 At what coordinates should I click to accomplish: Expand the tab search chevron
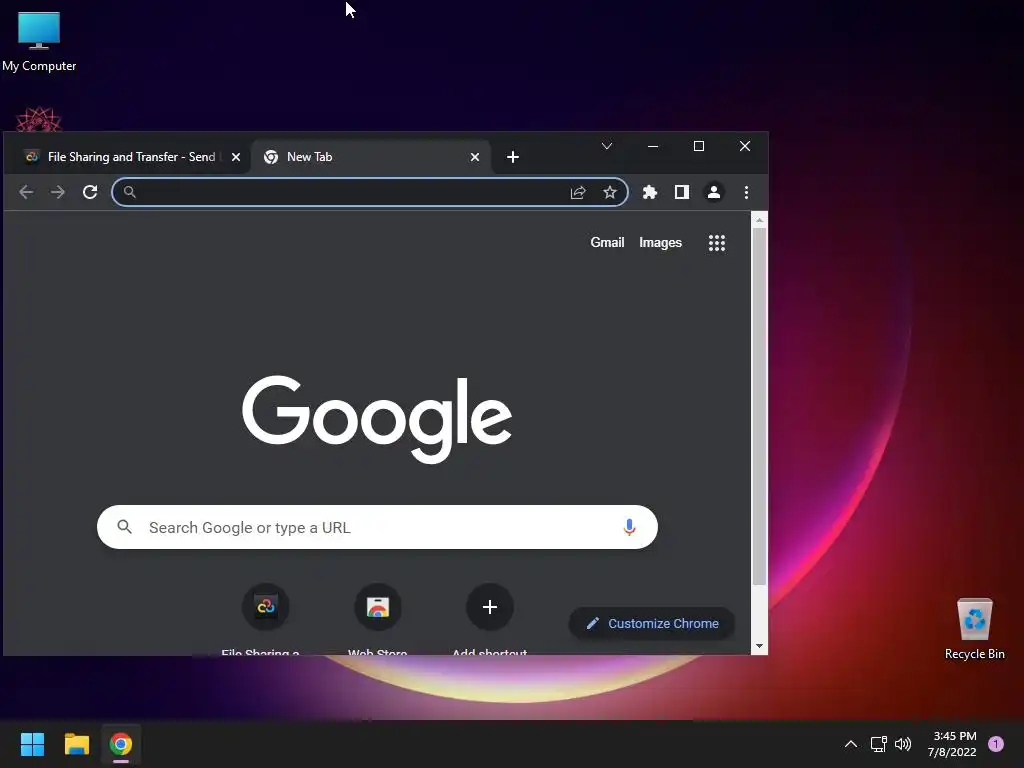point(607,146)
